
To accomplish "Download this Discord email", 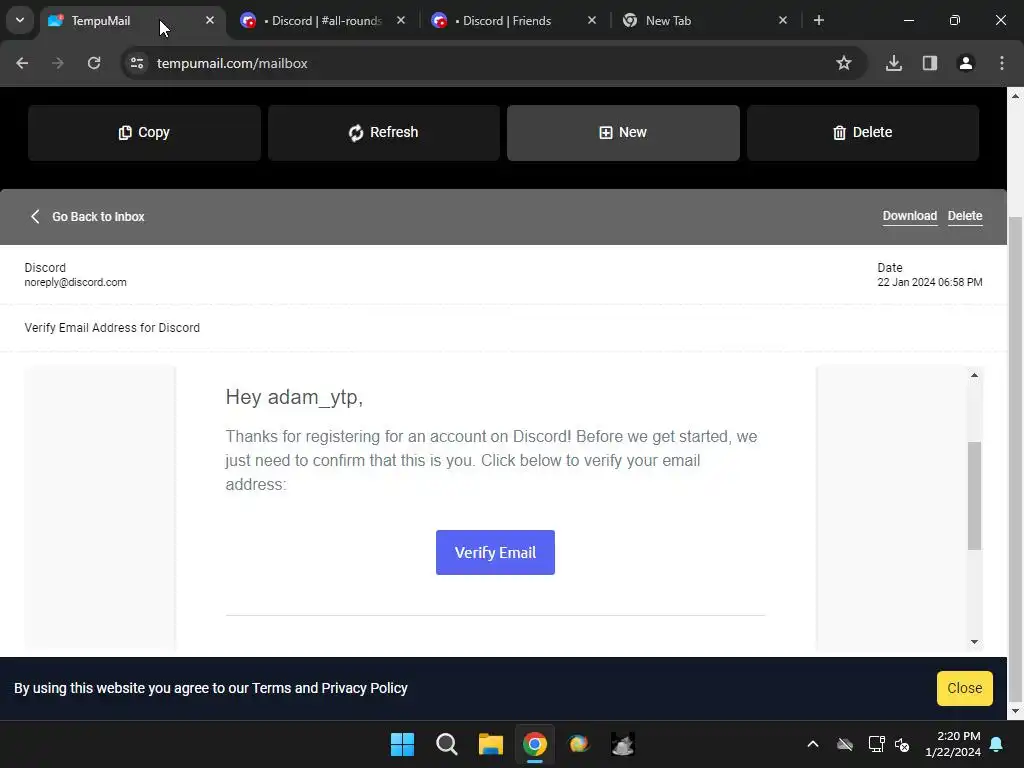I will pos(909,216).
